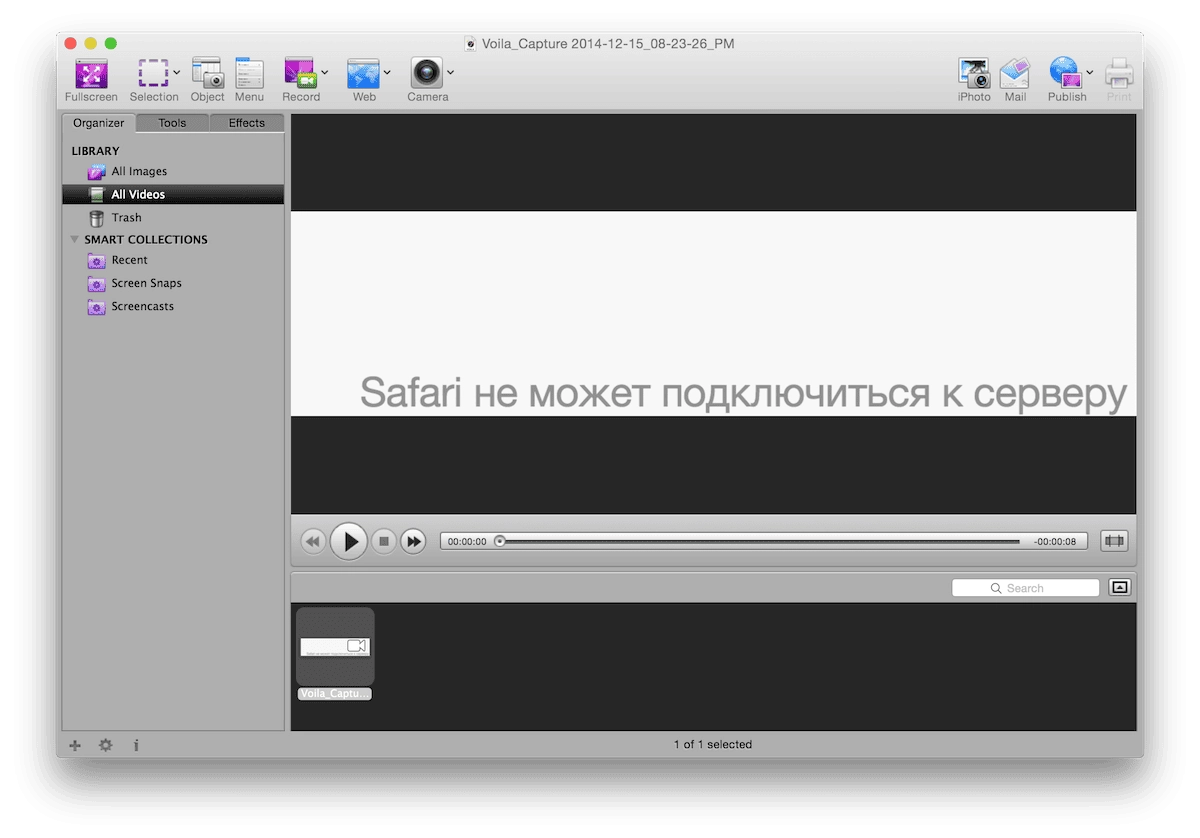Screen dimensions: 1200x838
Task: Click the 00:00:00 elapsed time label
Action: [x=467, y=541]
